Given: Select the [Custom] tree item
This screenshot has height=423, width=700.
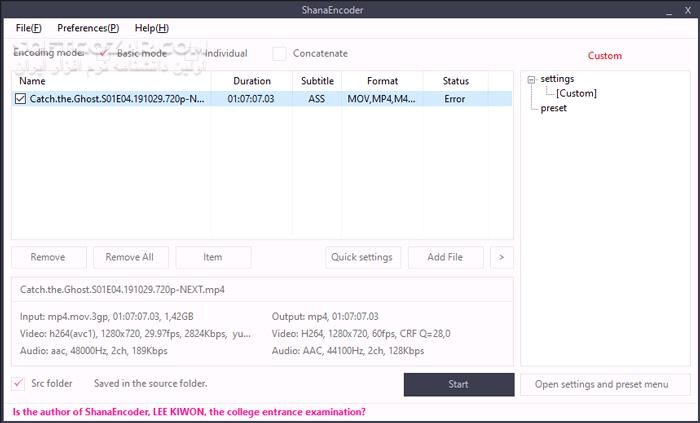Looking at the screenshot, I should [x=575, y=93].
